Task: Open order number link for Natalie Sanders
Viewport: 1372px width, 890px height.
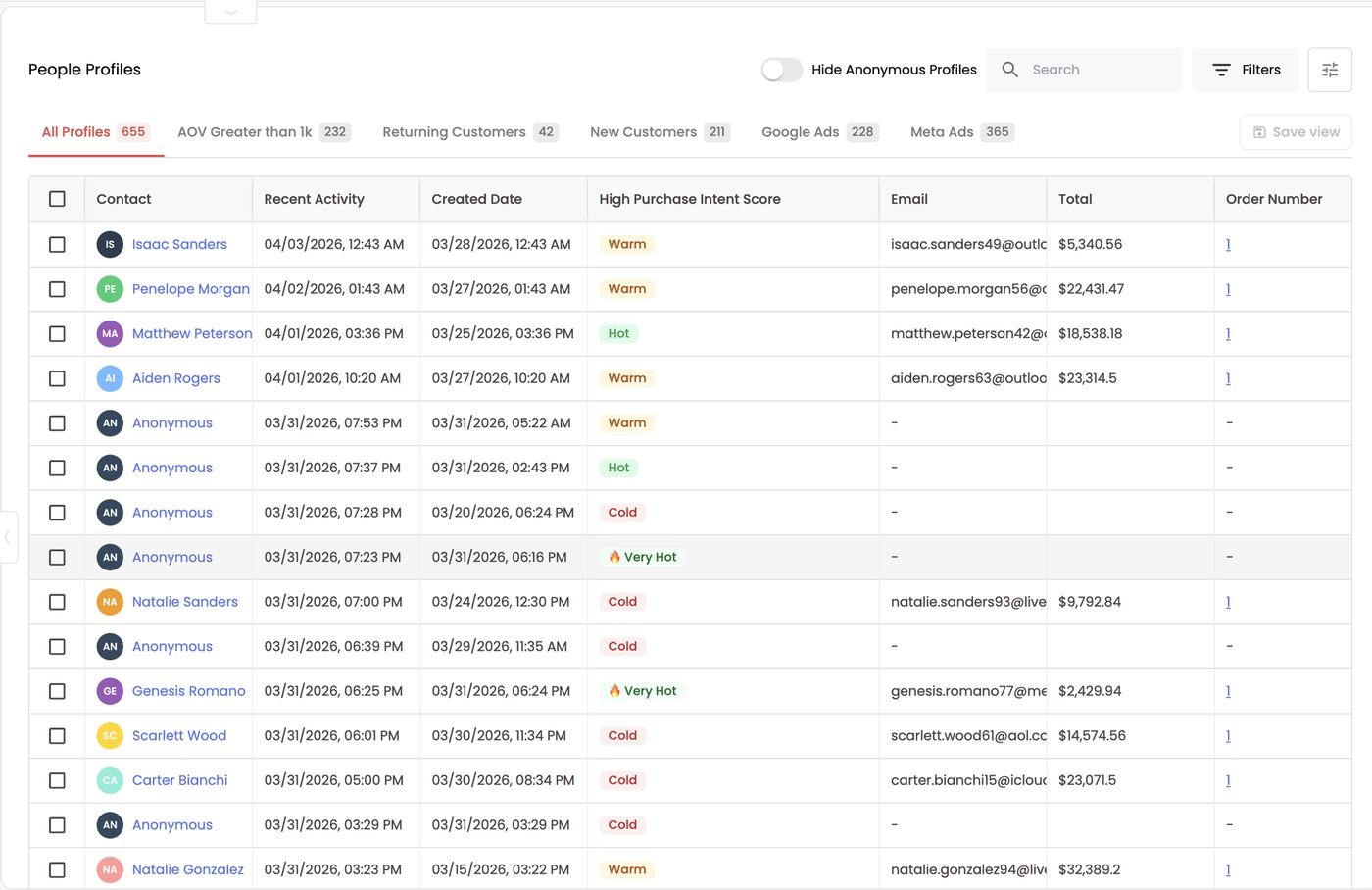Action: (x=1228, y=602)
